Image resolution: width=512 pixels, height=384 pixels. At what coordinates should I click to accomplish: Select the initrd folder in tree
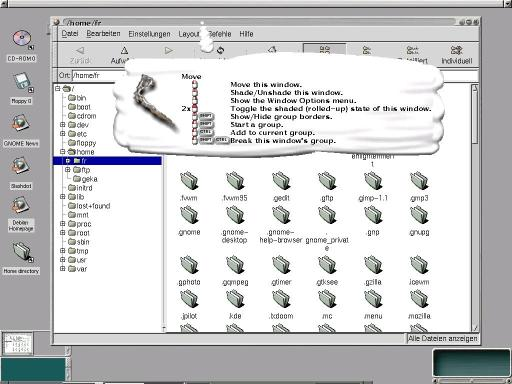[80, 188]
